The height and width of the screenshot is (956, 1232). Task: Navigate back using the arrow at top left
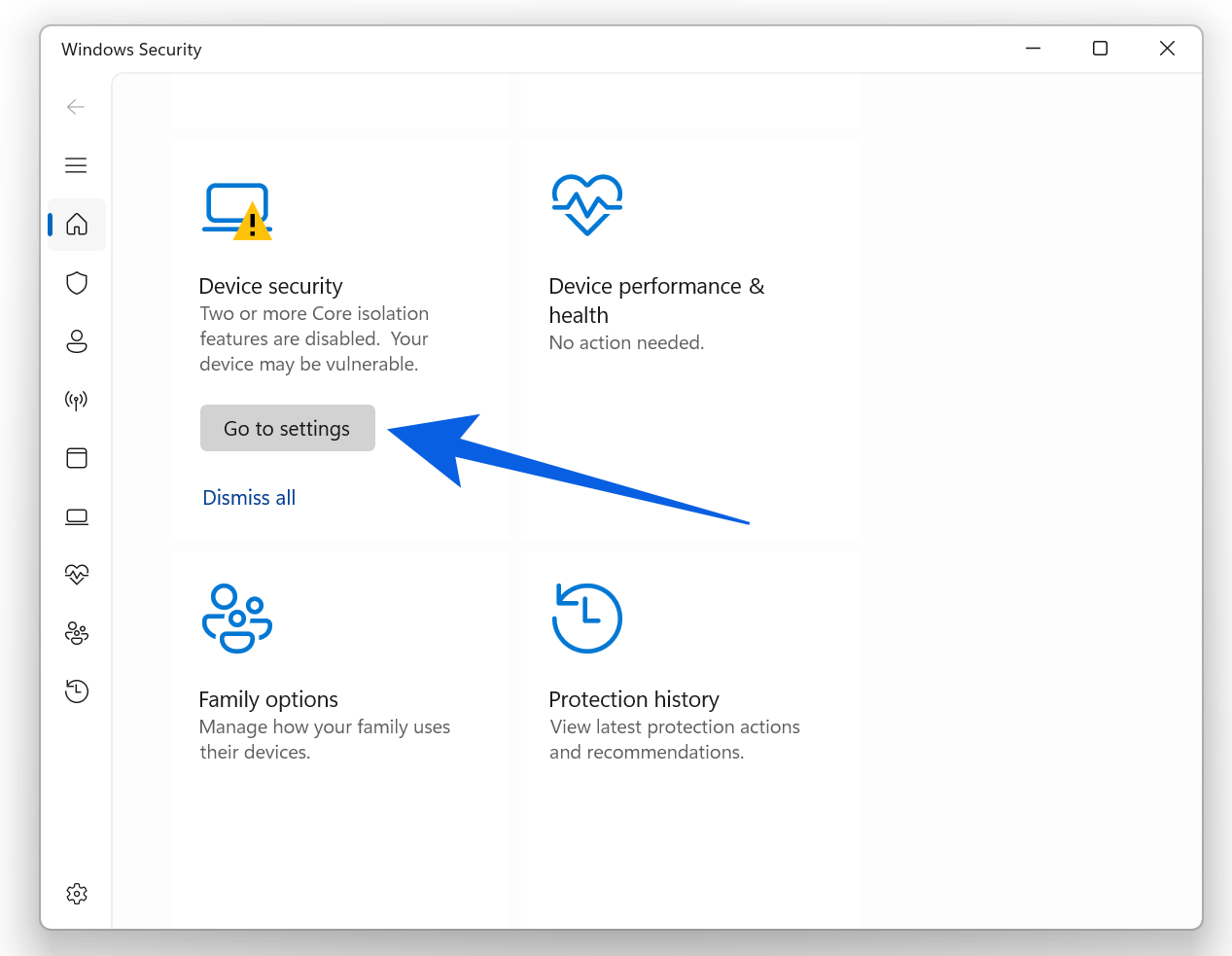pyautogui.click(x=76, y=107)
